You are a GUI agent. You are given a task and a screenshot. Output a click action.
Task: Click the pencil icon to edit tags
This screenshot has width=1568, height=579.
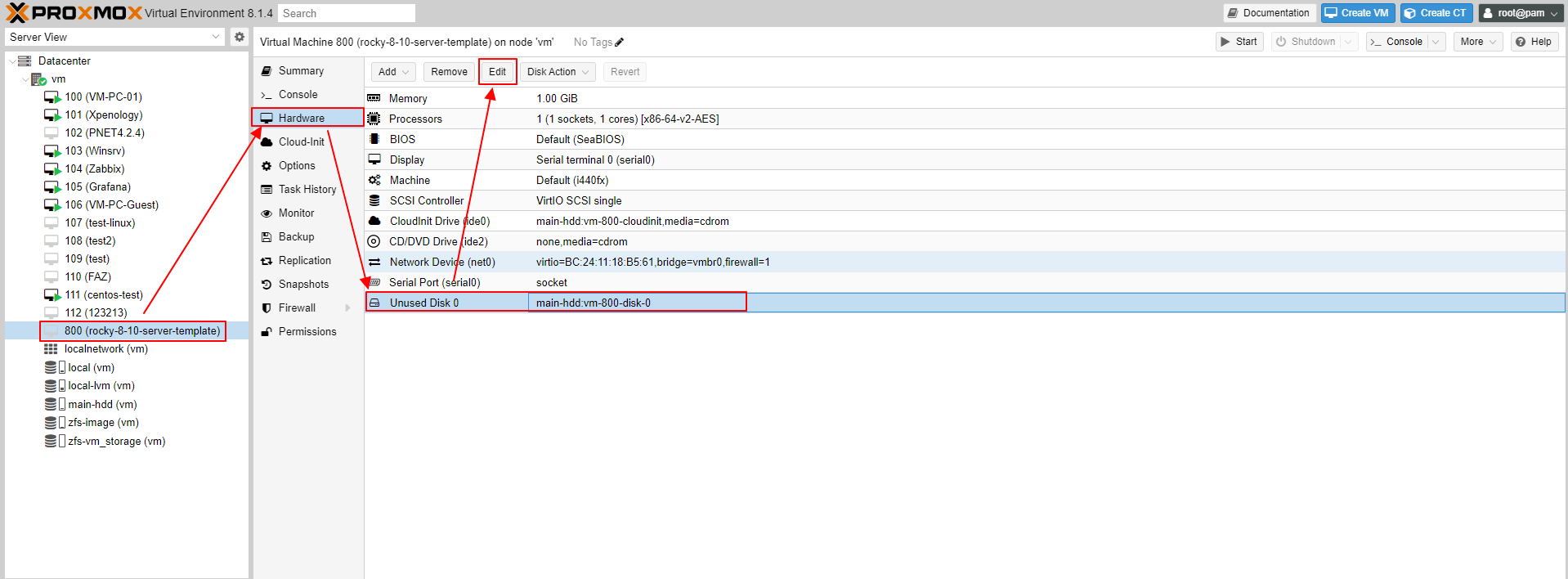click(619, 43)
